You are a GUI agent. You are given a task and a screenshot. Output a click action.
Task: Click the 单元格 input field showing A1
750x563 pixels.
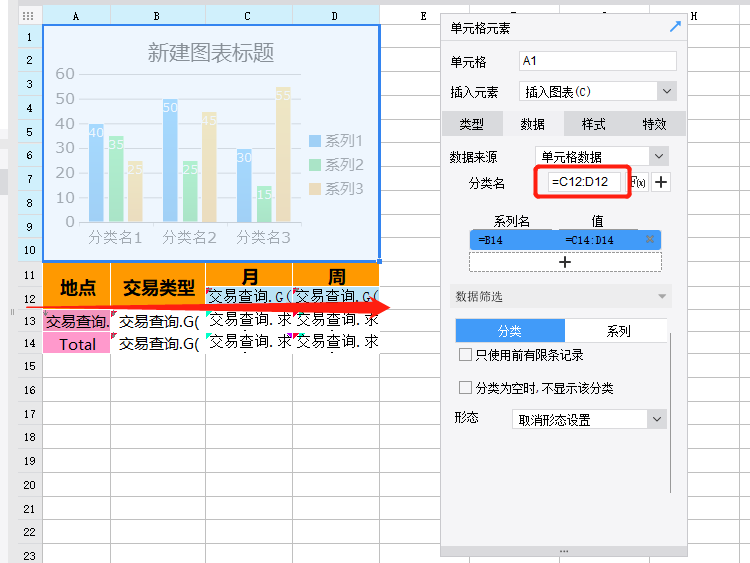tap(597, 61)
